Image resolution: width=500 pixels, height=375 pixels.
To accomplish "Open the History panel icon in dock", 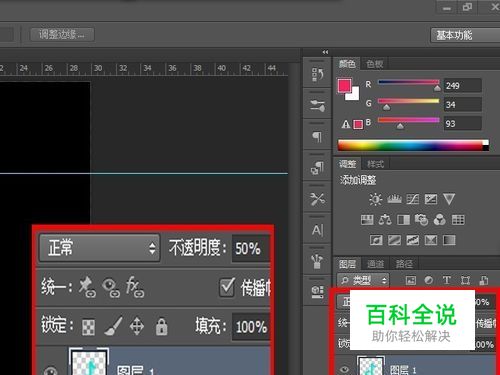I will pos(317,75).
